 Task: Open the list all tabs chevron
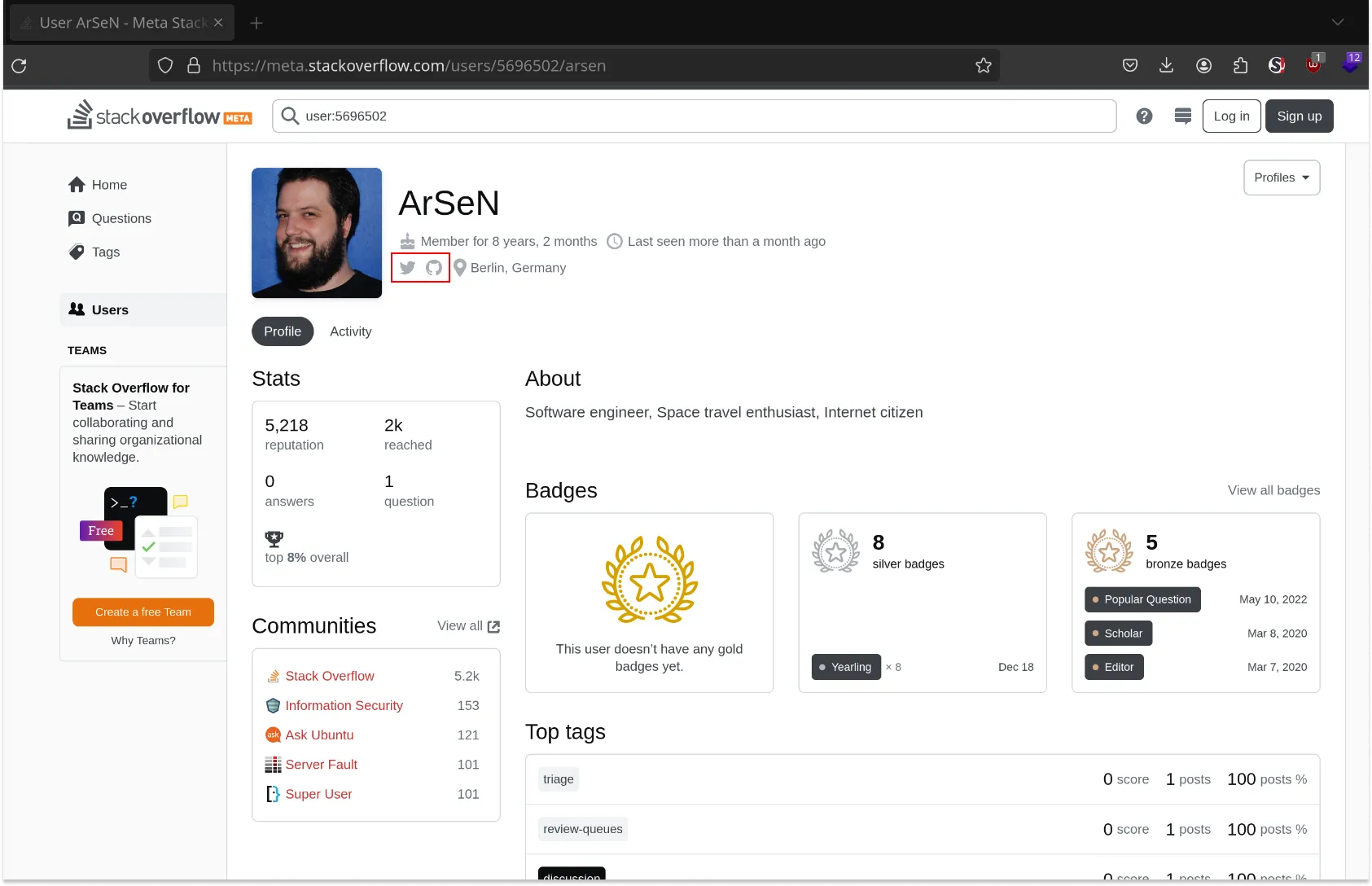click(x=1338, y=22)
